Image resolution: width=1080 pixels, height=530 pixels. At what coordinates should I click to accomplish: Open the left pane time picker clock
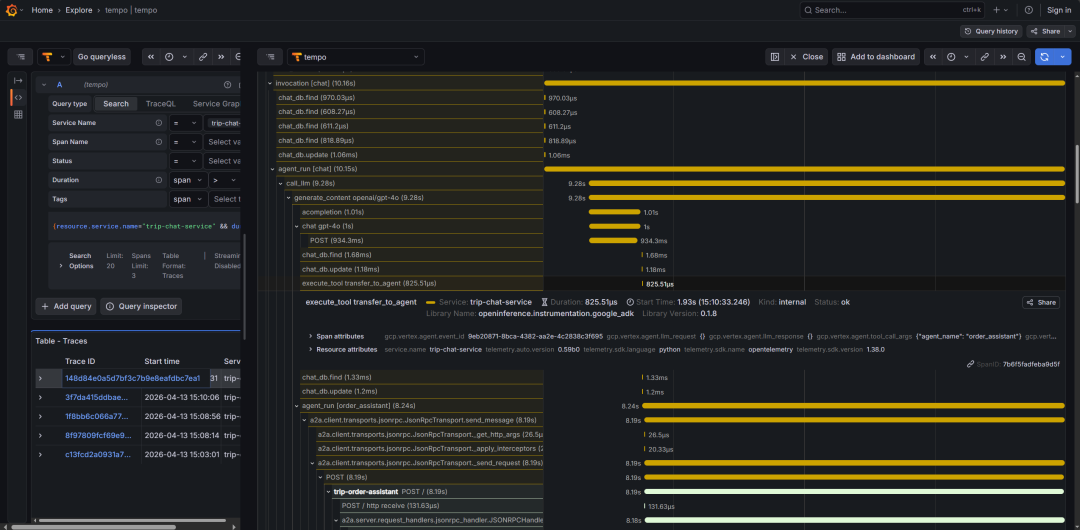[169, 57]
